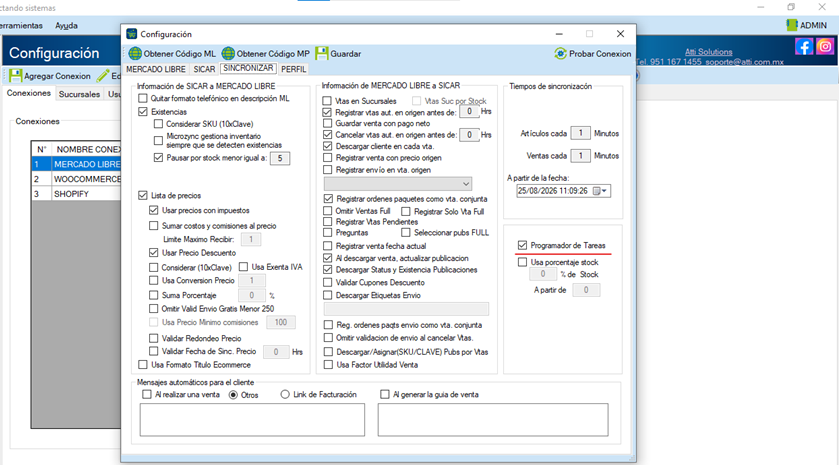Click Registrar vtas aut. hours field
The width and height of the screenshot is (839, 465).
click(469, 111)
